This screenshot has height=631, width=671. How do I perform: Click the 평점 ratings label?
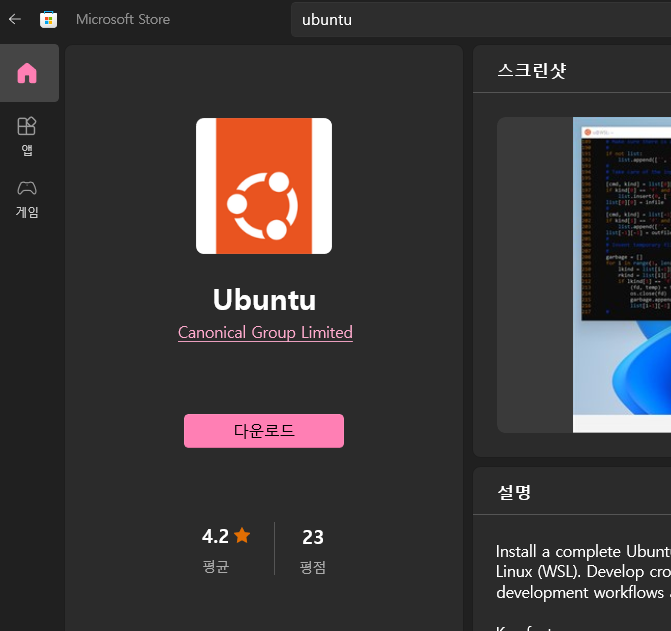pyautogui.click(x=313, y=568)
